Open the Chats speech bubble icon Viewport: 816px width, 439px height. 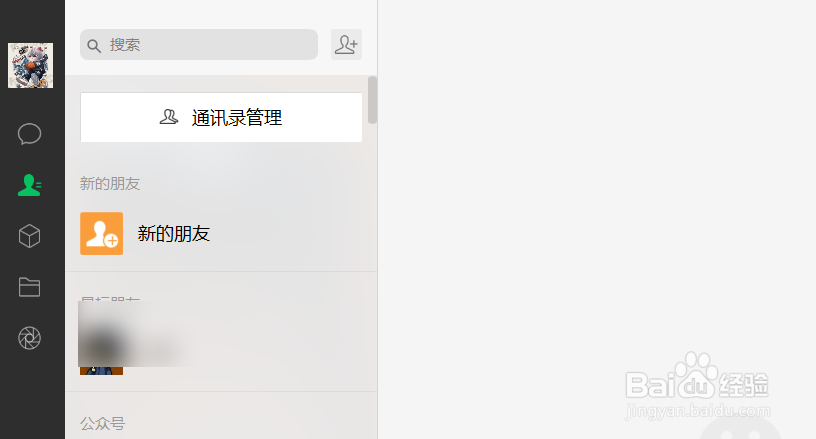click(29, 134)
